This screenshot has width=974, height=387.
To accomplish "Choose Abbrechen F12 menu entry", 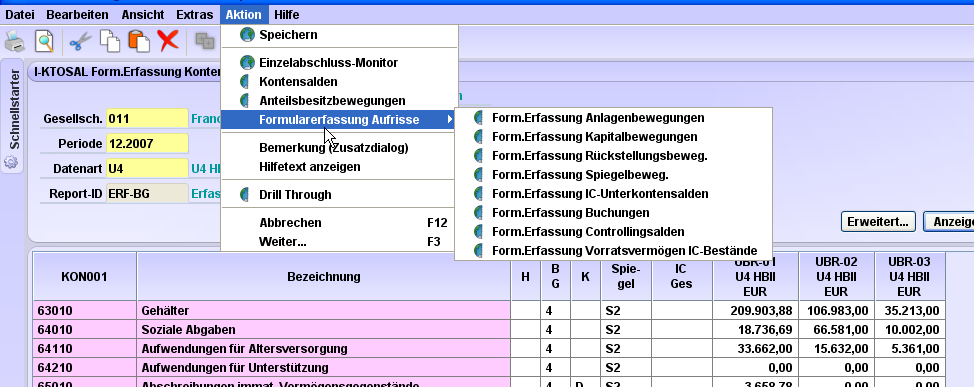I will pos(339,223).
